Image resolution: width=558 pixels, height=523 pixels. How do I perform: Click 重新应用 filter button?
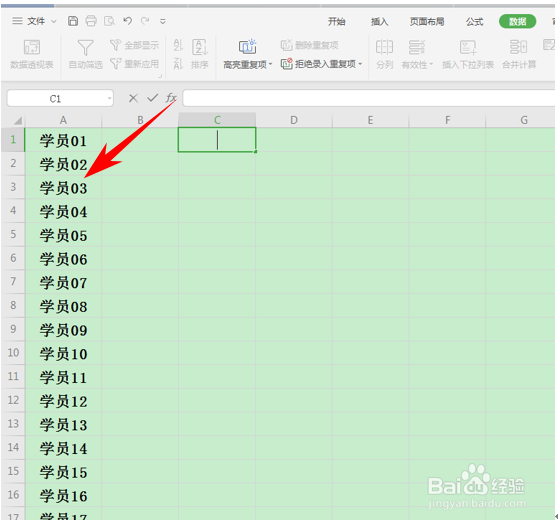(135, 64)
